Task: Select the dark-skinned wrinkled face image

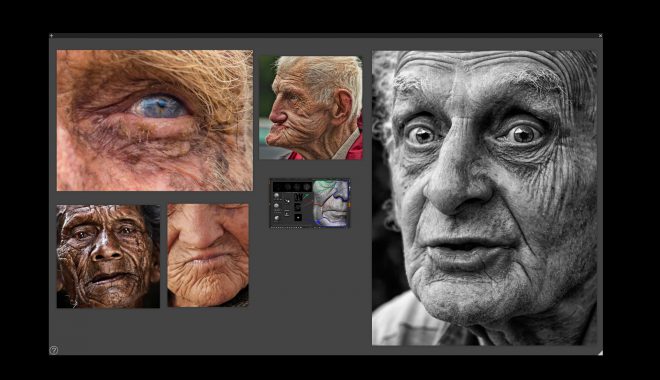Action: coord(108,256)
